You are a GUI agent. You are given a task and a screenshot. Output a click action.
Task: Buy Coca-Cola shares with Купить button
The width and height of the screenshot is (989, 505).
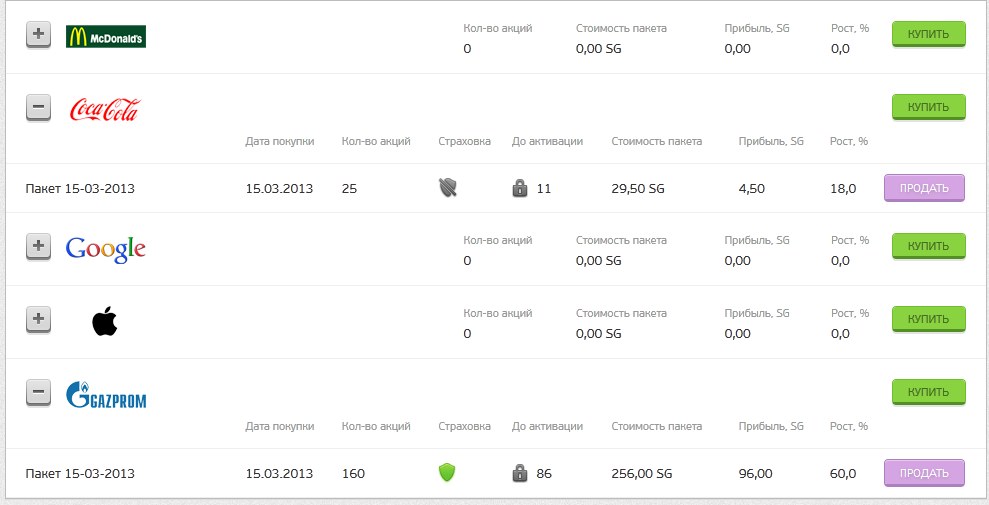928,107
